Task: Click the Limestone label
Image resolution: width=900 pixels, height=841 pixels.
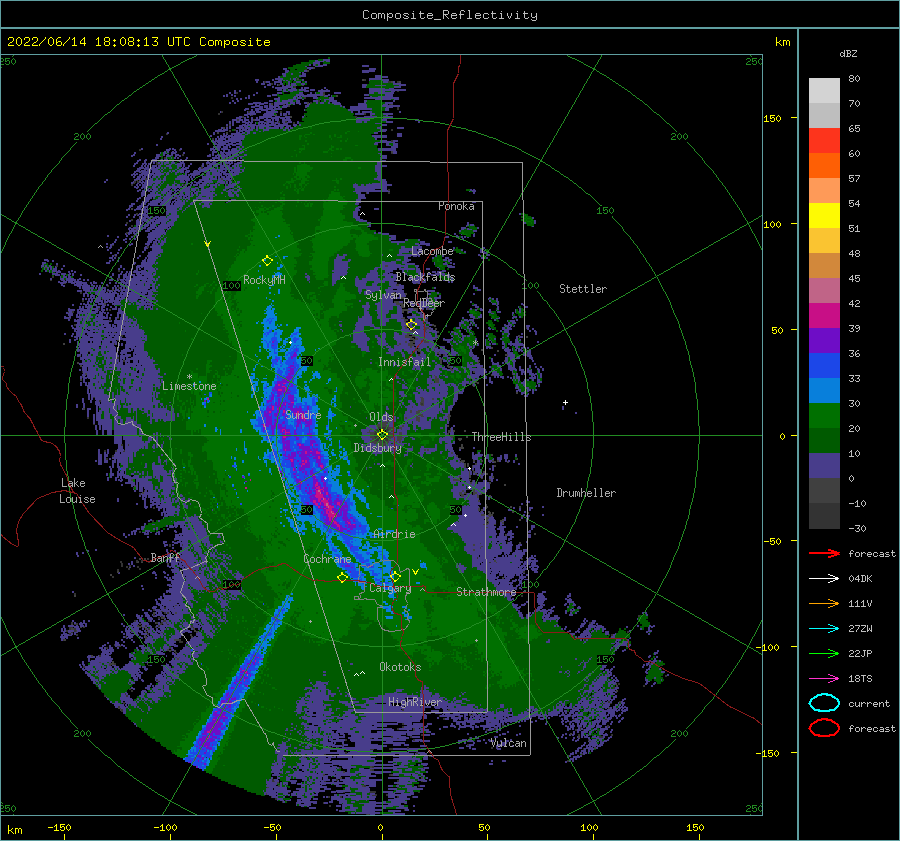Action: pos(189,386)
